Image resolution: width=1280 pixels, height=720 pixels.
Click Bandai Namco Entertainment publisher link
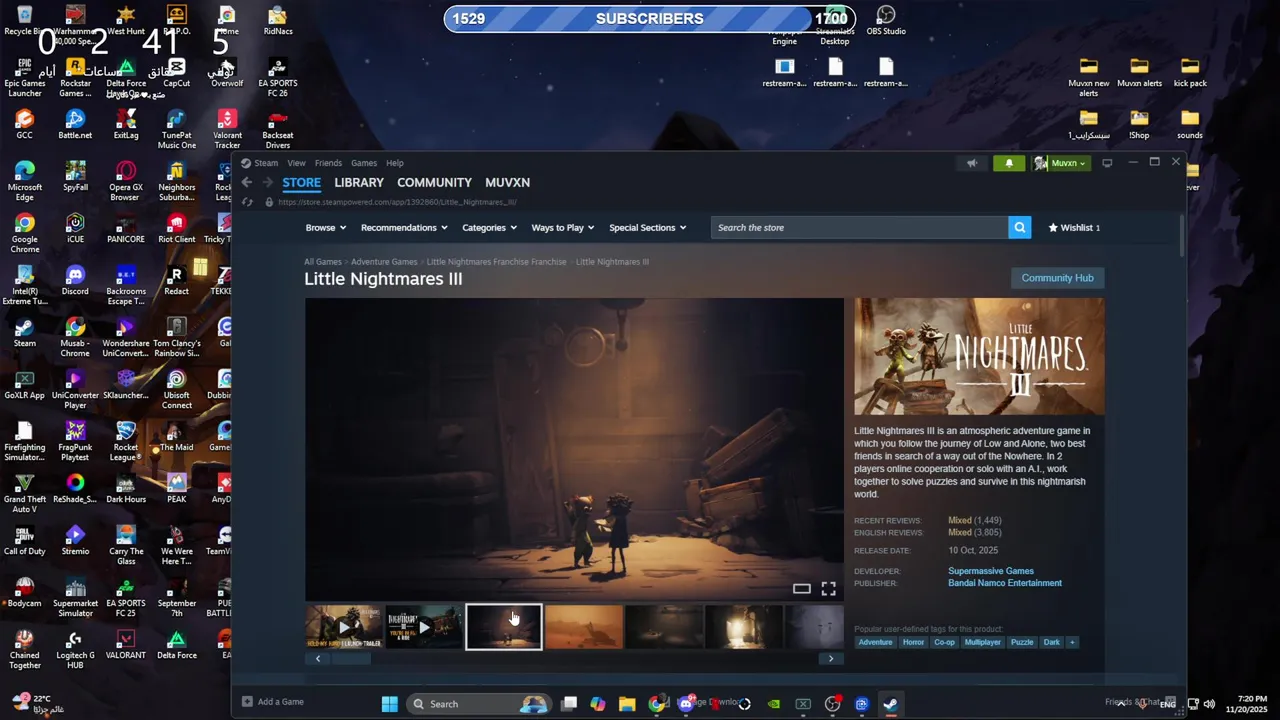pyautogui.click(x=1005, y=583)
